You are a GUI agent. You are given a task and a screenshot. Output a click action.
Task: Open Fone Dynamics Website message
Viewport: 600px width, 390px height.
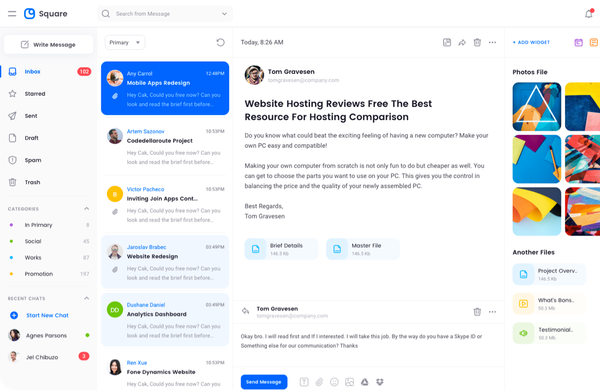165,370
